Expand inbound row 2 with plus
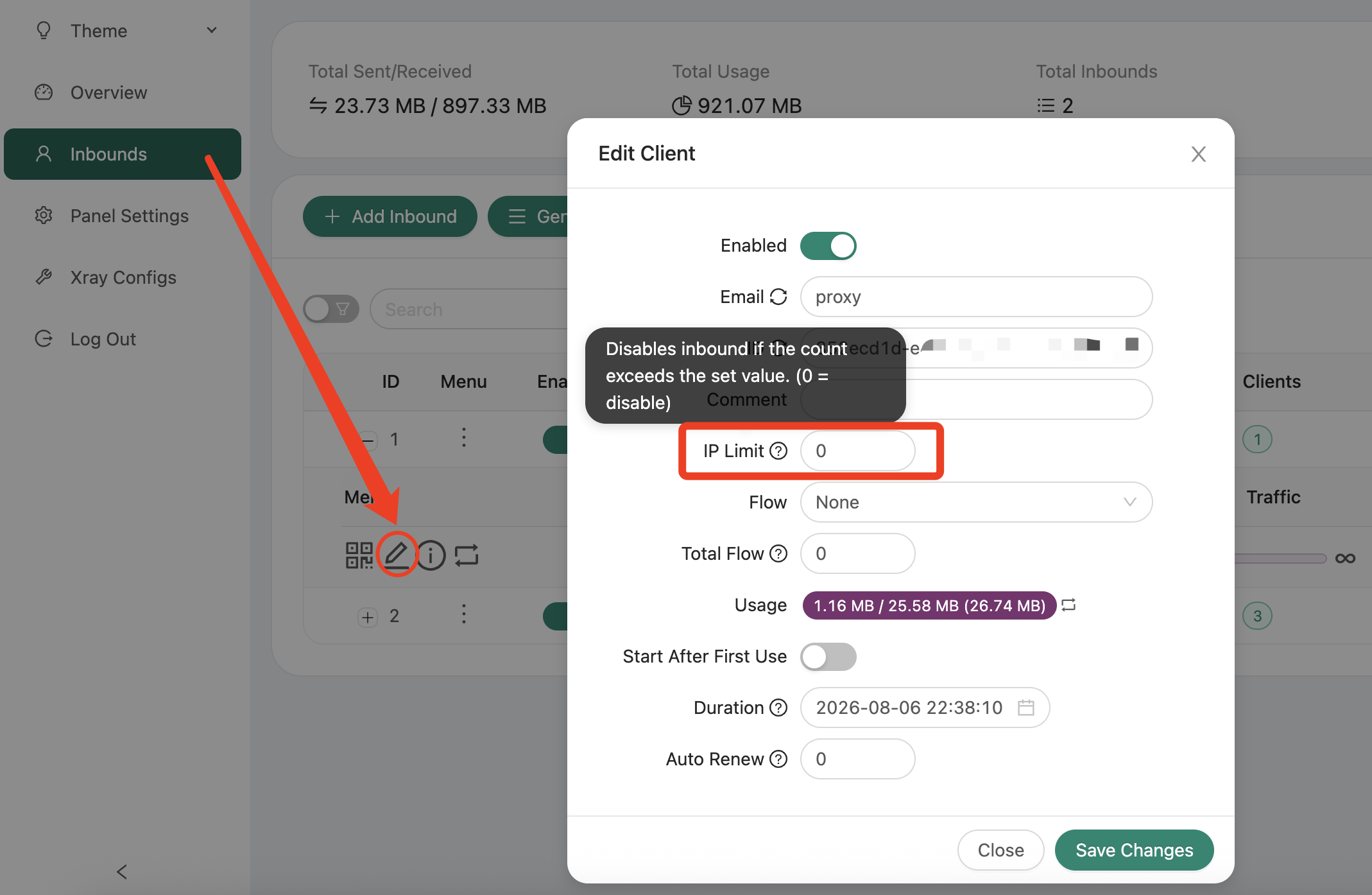This screenshot has width=1372, height=895. [x=368, y=617]
